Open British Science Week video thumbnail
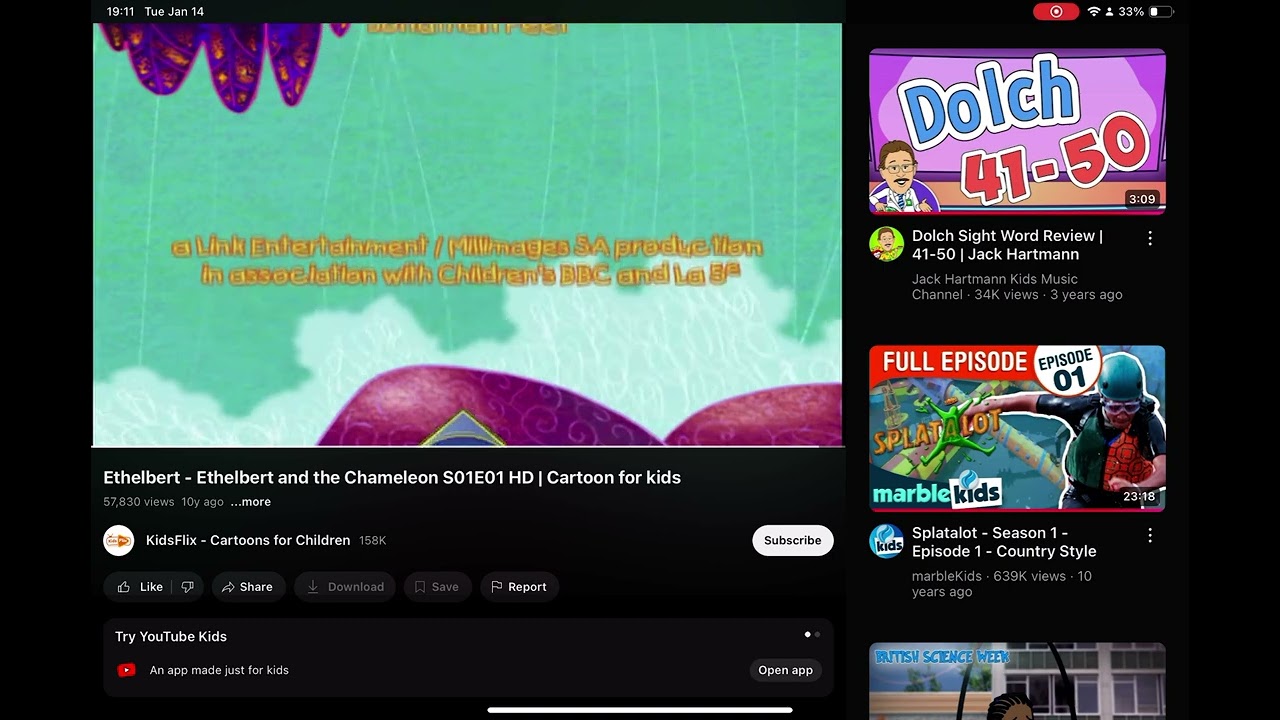 pyautogui.click(x=1017, y=681)
